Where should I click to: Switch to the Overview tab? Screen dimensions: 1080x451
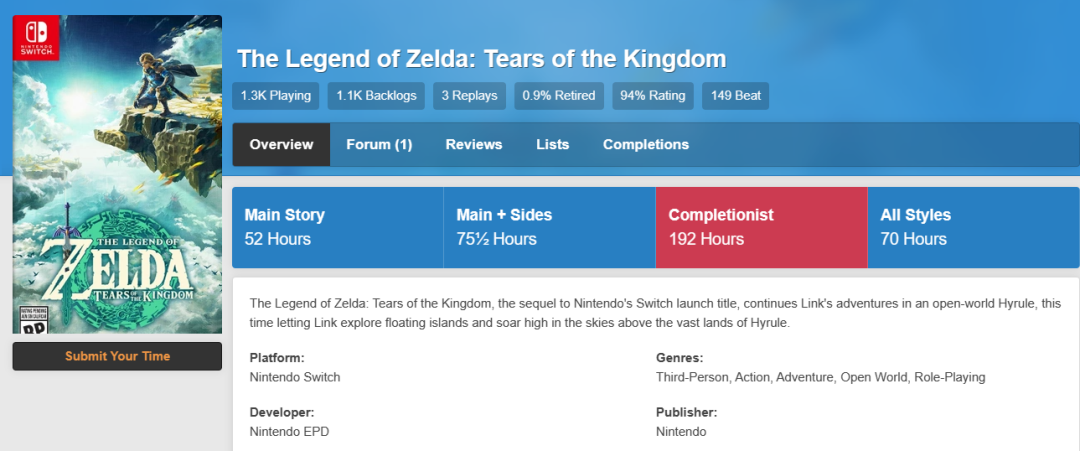coord(281,145)
